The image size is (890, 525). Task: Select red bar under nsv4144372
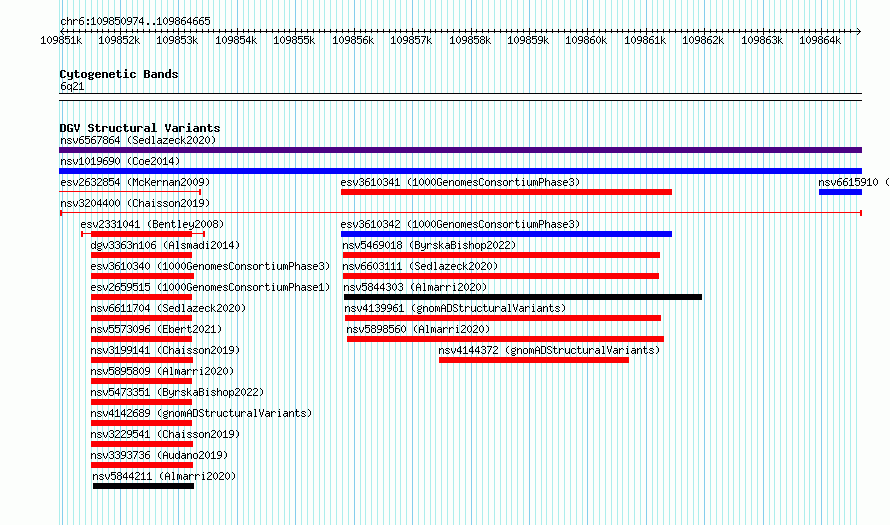click(x=534, y=360)
